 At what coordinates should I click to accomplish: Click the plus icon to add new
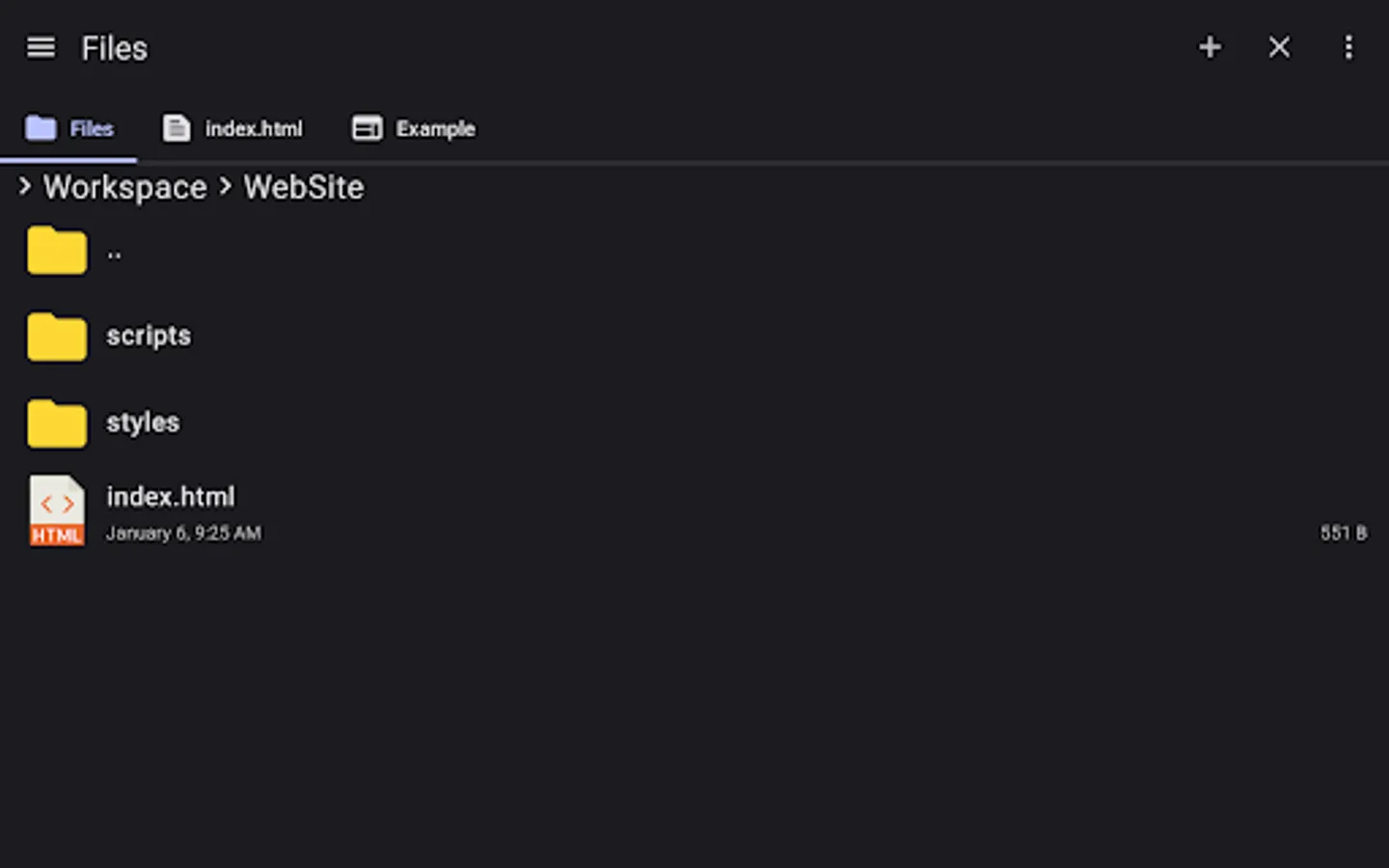click(x=1210, y=47)
